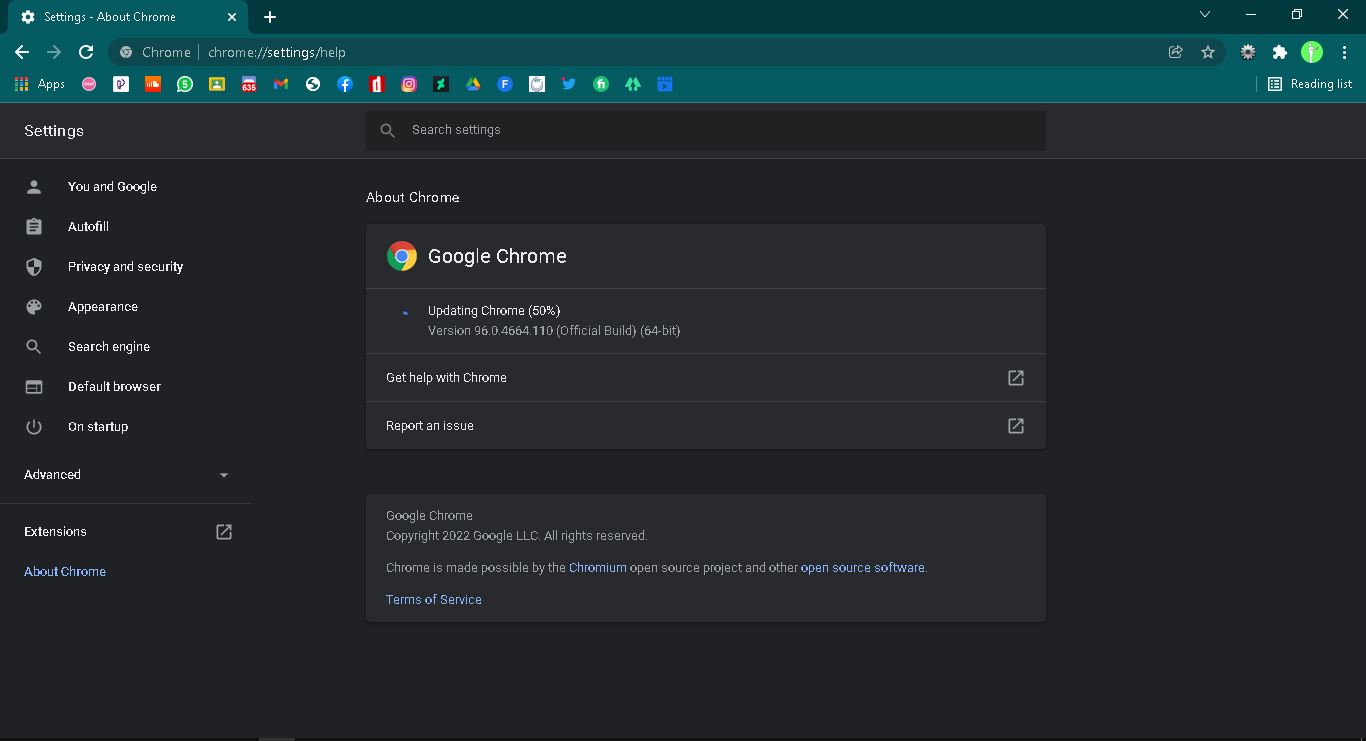
Task: Click the Extensions puzzle piece icon
Action: point(1279,52)
